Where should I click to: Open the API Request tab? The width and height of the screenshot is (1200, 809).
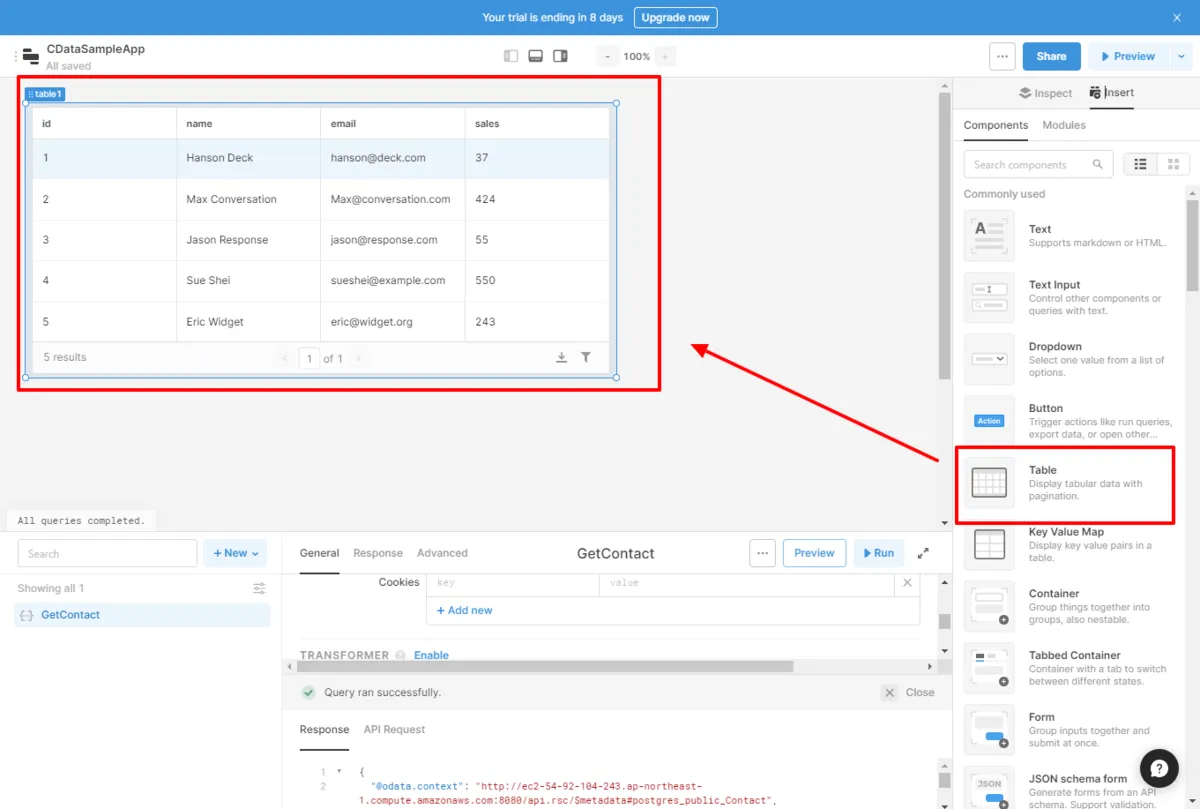tap(394, 730)
